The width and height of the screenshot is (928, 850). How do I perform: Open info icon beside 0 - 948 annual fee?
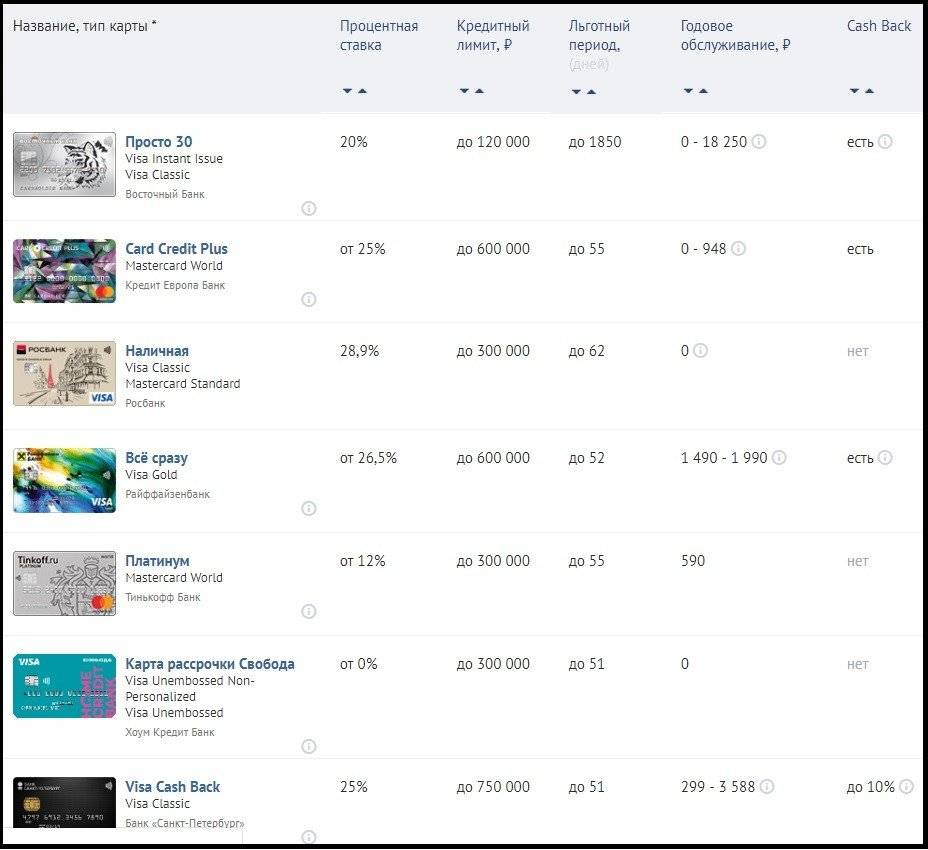[x=738, y=249]
